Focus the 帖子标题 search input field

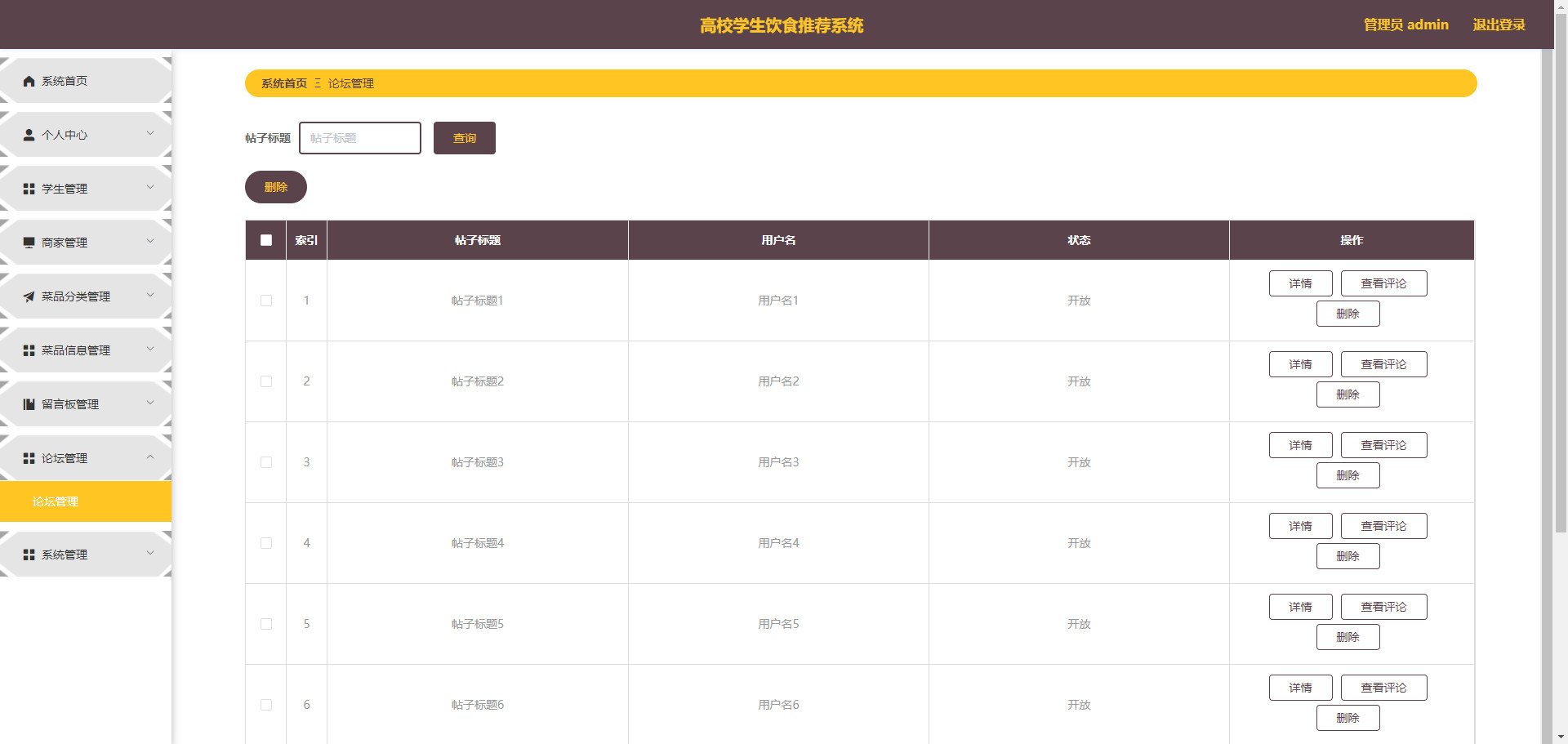point(360,138)
